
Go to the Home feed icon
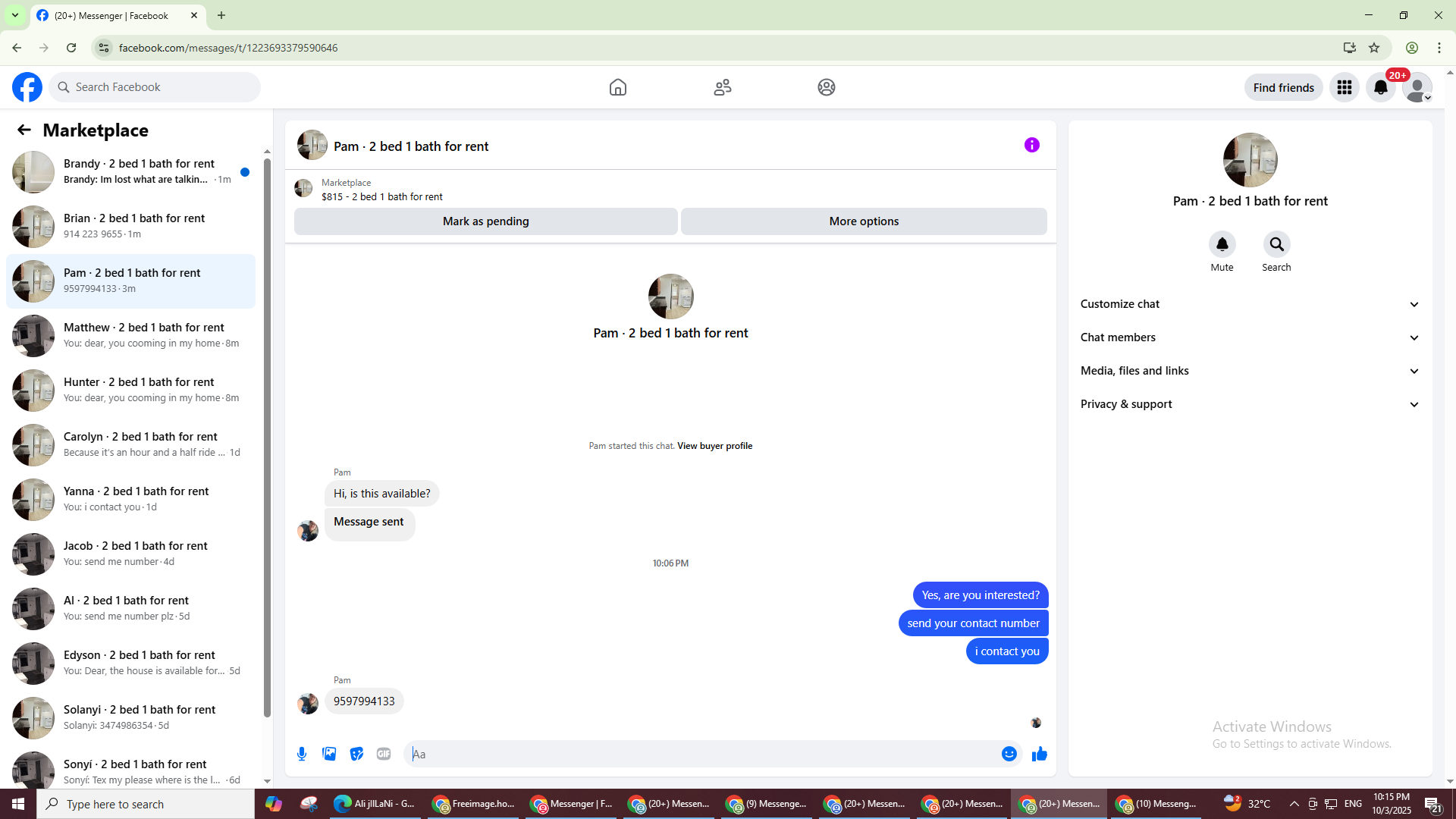coord(618,87)
